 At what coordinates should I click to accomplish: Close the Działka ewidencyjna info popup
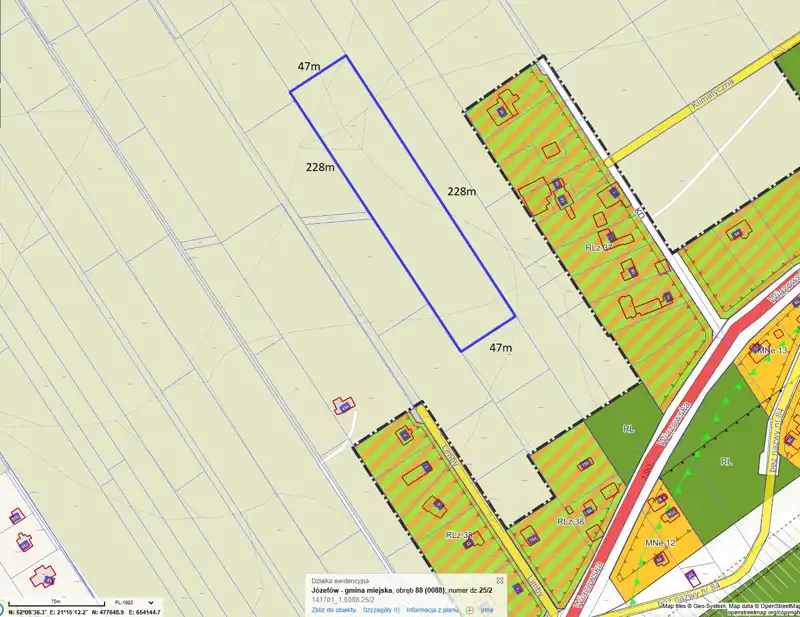coord(500,580)
